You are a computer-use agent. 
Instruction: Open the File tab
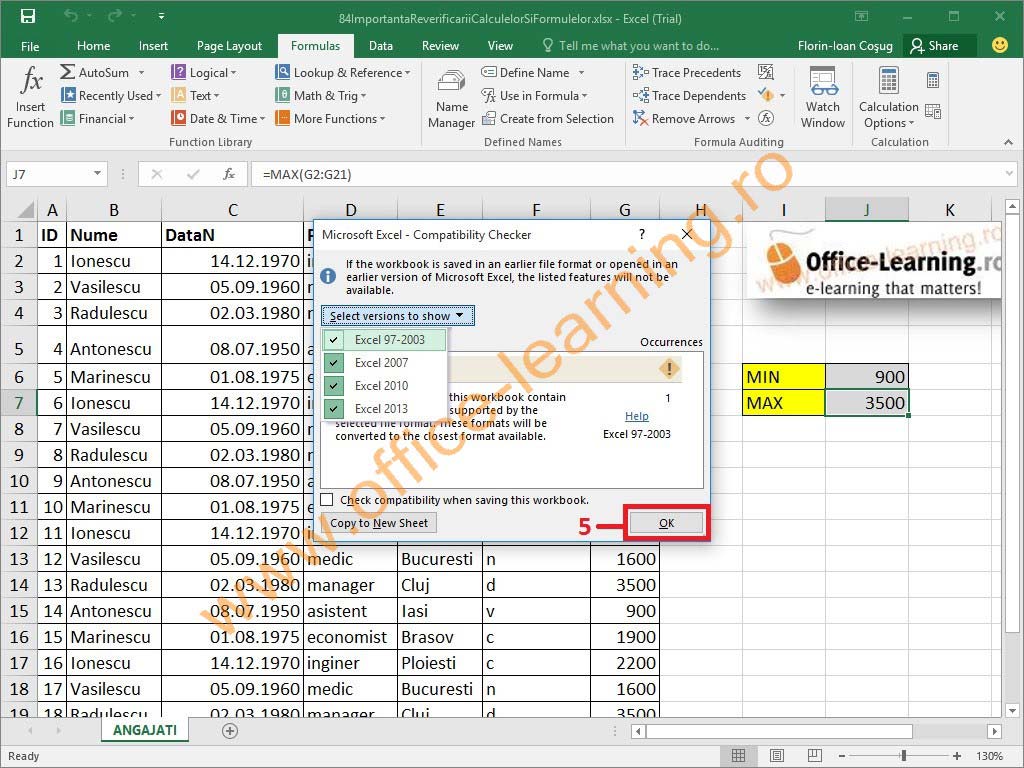coord(30,46)
